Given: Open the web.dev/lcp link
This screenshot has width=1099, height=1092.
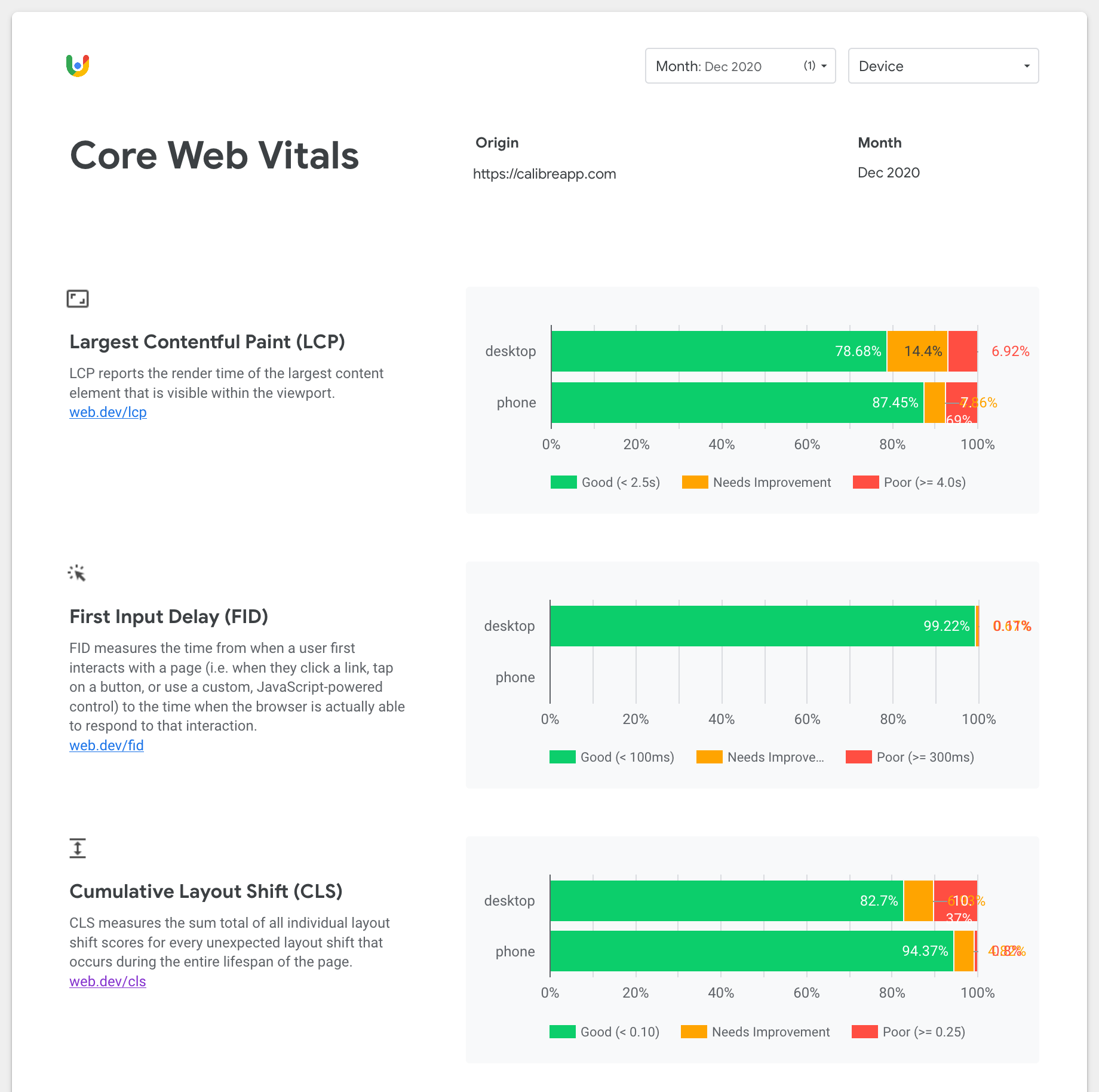Looking at the screenshot, I should click(108, 412).
